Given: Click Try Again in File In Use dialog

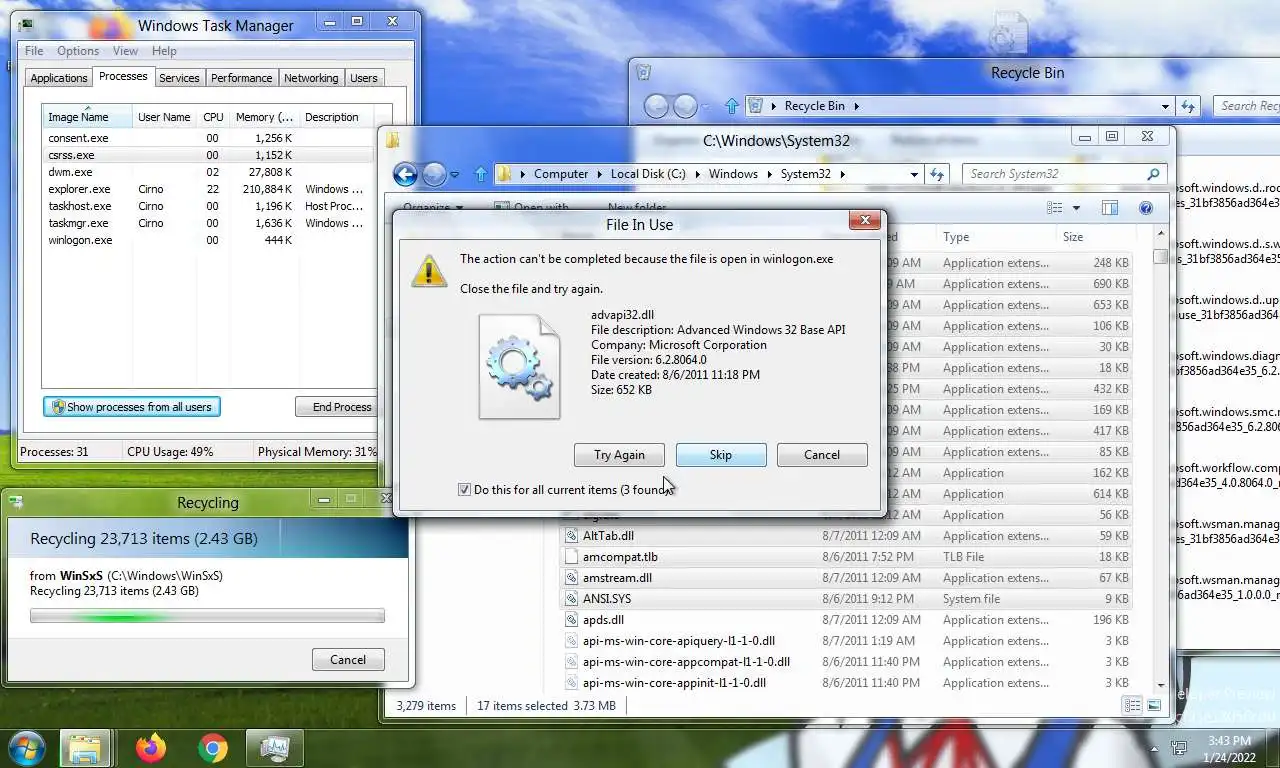Looking at the screenshot, I should click(x=619, y=455).
